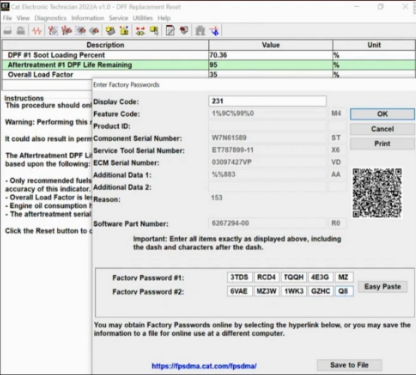Click Factory Password #1 box 3TDS
416x375 pixels.
(x=239, y=277)
